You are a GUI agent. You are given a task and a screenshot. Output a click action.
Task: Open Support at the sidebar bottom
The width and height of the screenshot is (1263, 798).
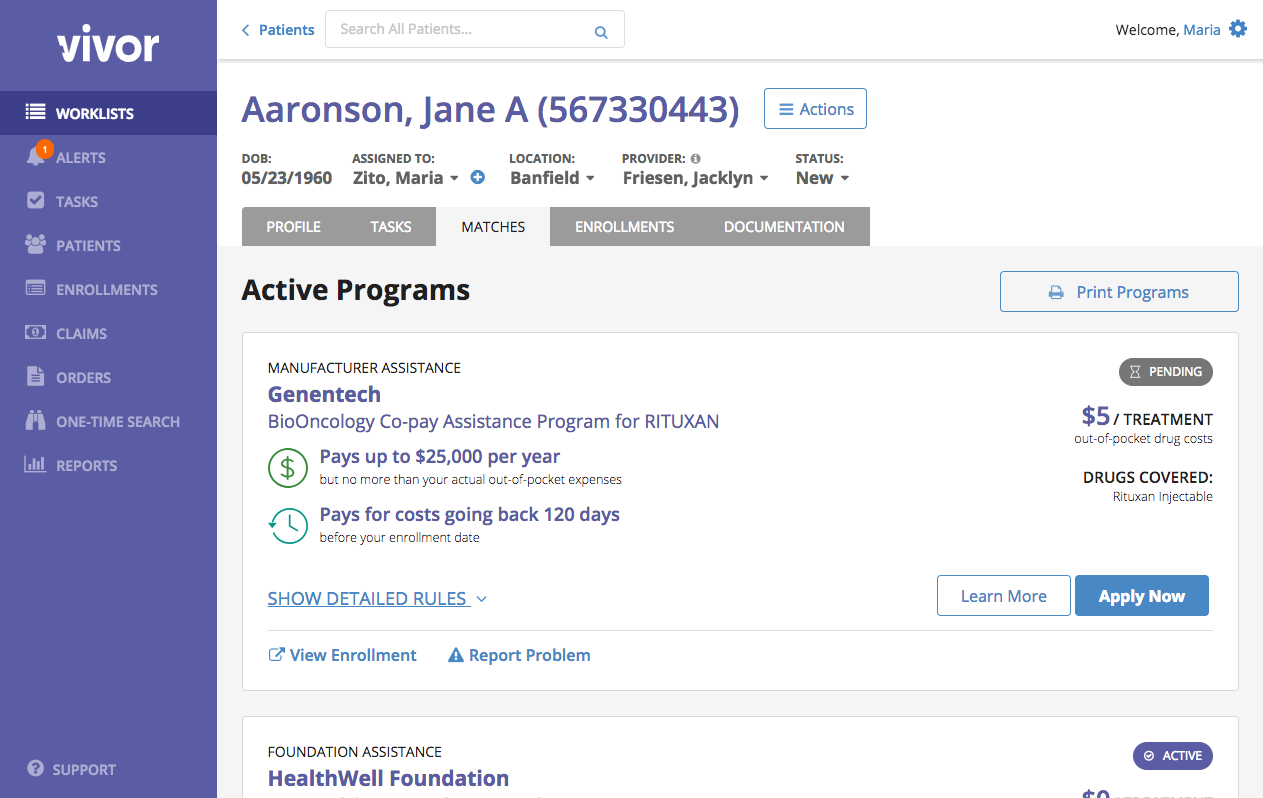point(72,769)
